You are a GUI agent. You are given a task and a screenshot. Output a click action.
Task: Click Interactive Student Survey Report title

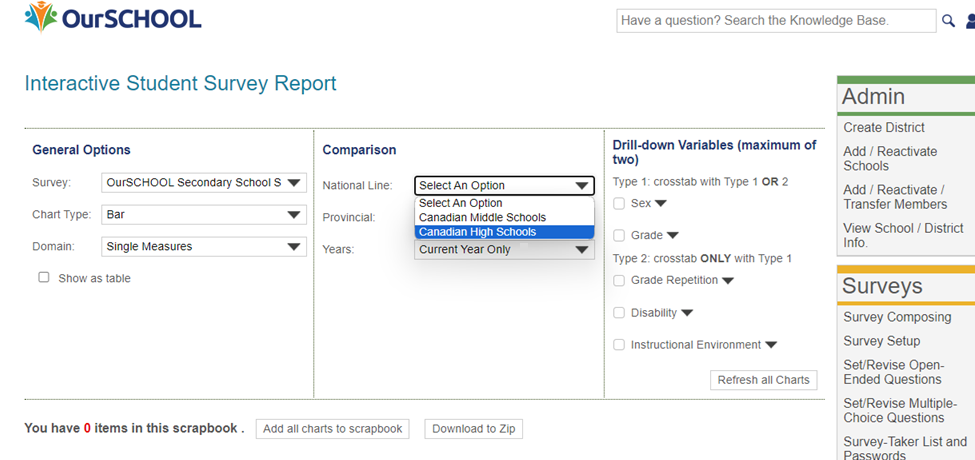pyautogui.click(x=180, y=83)
